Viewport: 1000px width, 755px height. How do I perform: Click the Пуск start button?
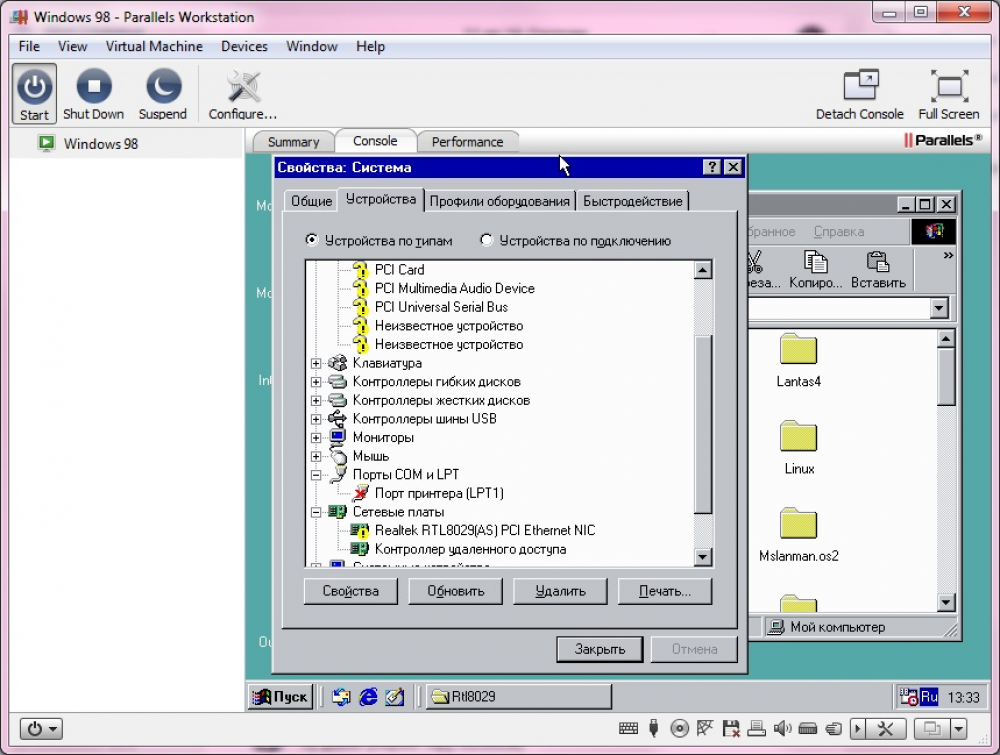[280, 697]
